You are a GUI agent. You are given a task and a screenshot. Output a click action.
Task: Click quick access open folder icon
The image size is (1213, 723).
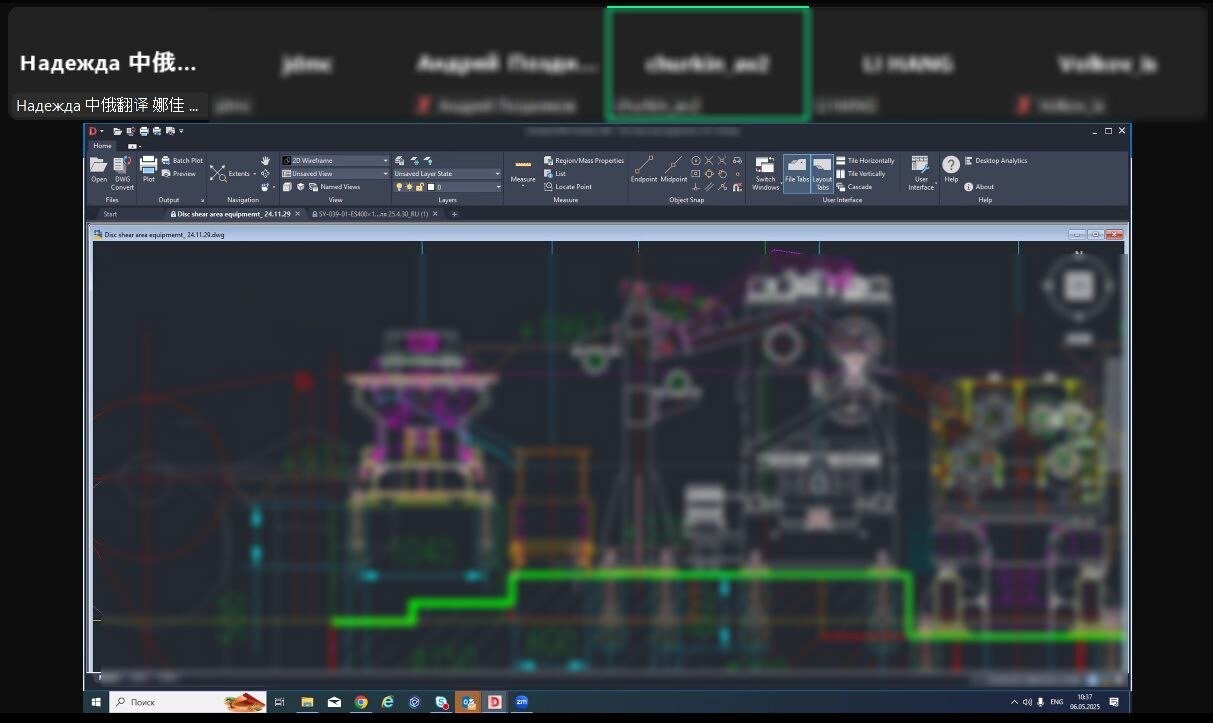[117, 131]
